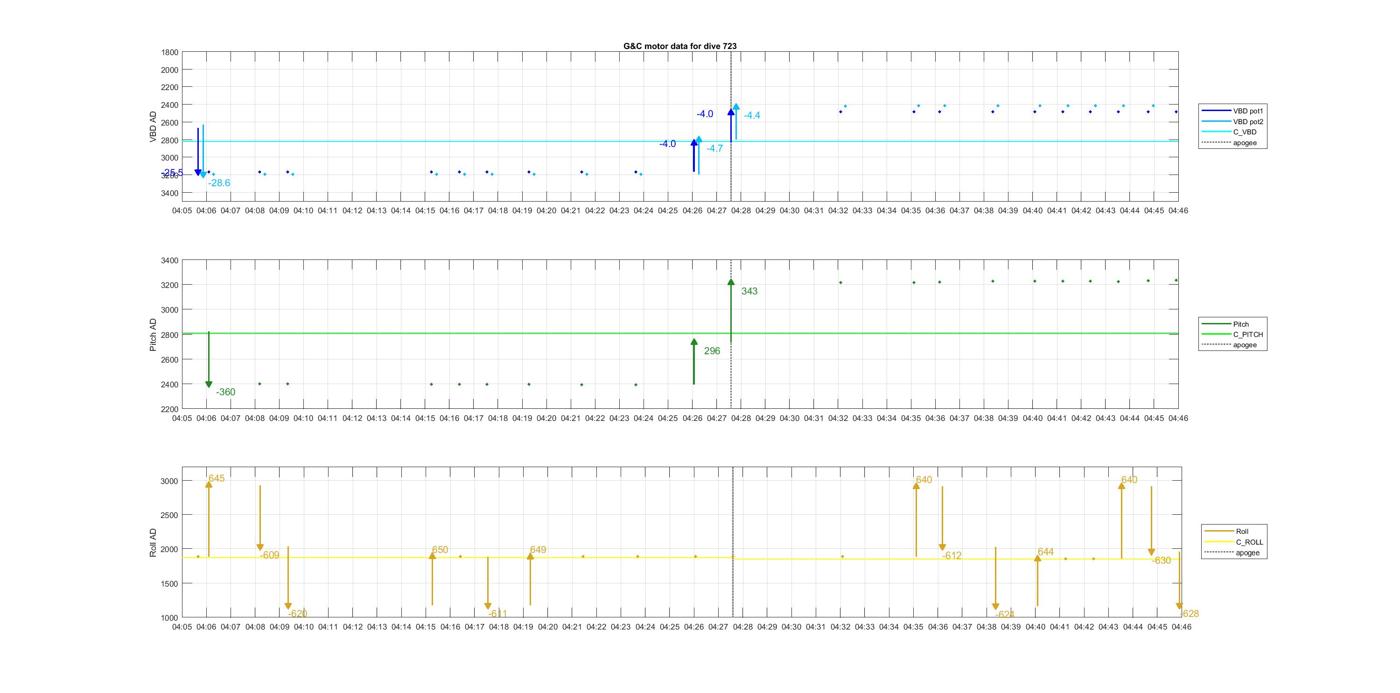This screenshot has width=1400, height=693.
Task: Click the '-360' pitch data label
Action: click(x=226, y=392)
